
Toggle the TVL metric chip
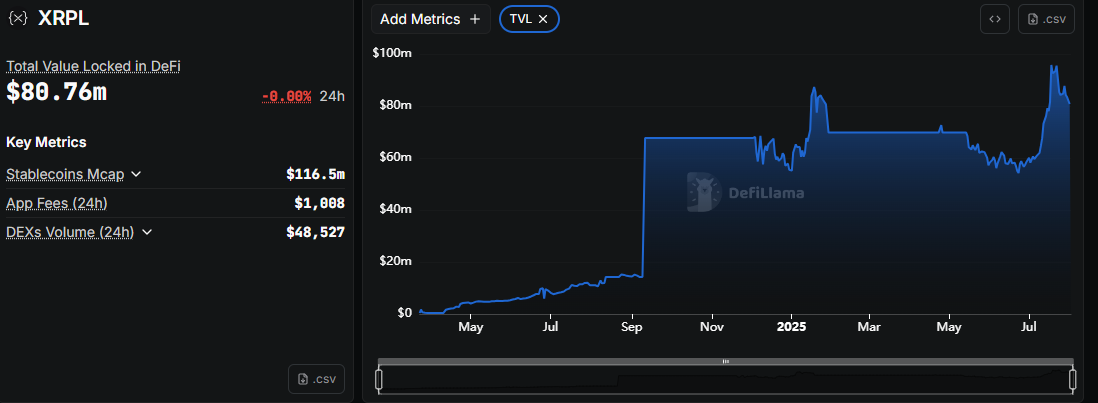(x=521, y=19)
